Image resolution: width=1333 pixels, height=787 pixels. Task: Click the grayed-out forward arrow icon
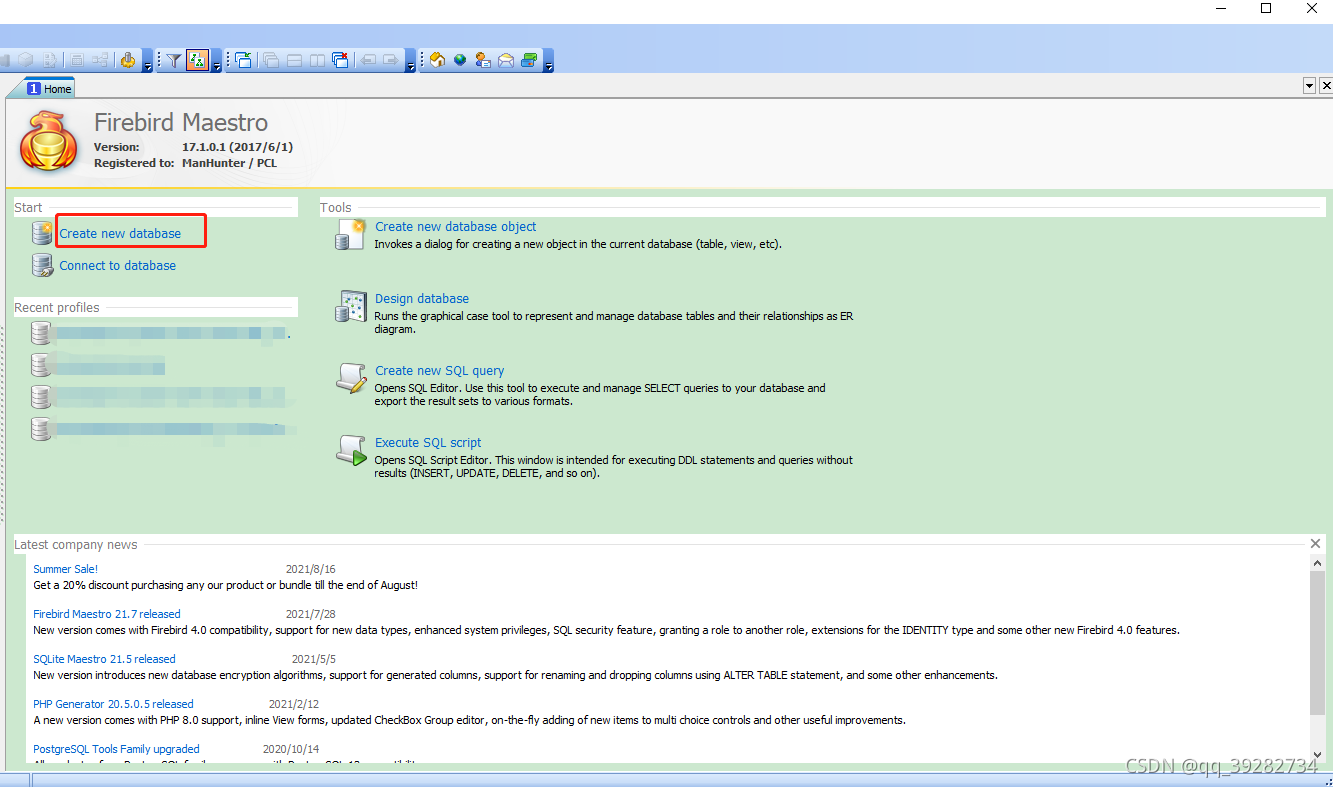390,61
